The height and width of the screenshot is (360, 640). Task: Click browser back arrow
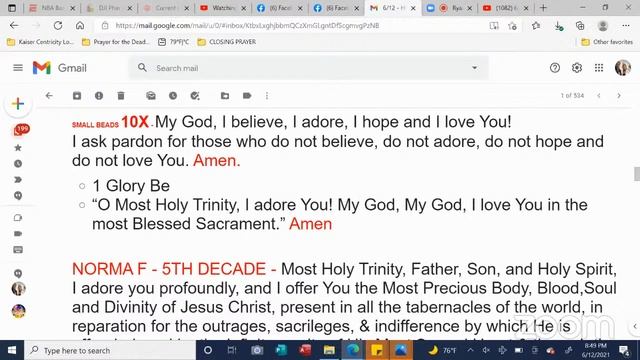(x=14, y=26)
